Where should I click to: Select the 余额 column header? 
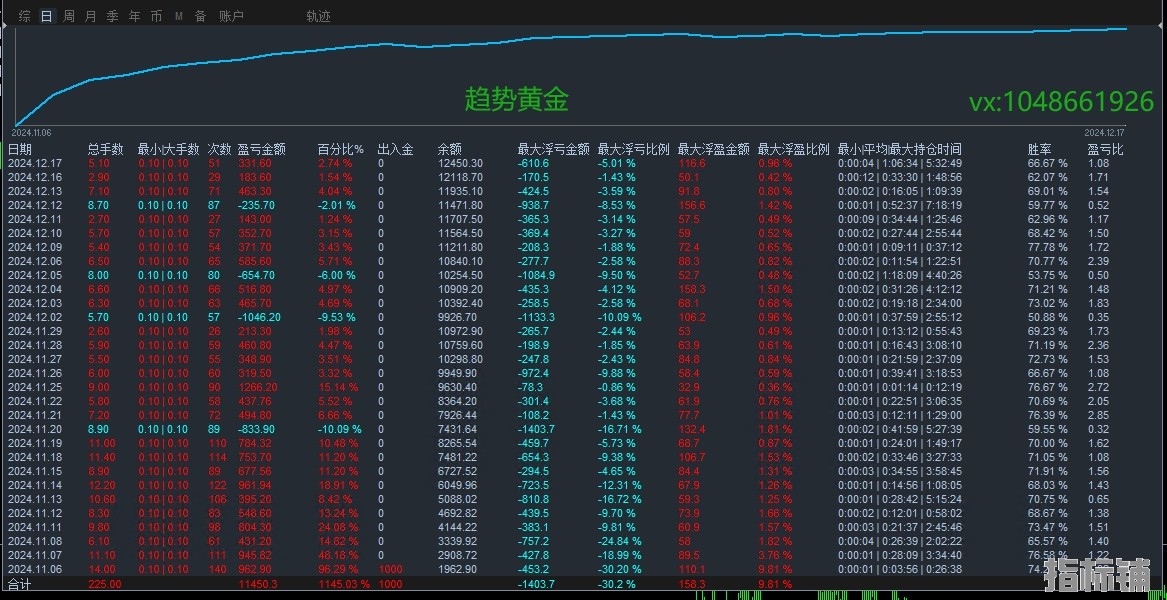(450, 150)
